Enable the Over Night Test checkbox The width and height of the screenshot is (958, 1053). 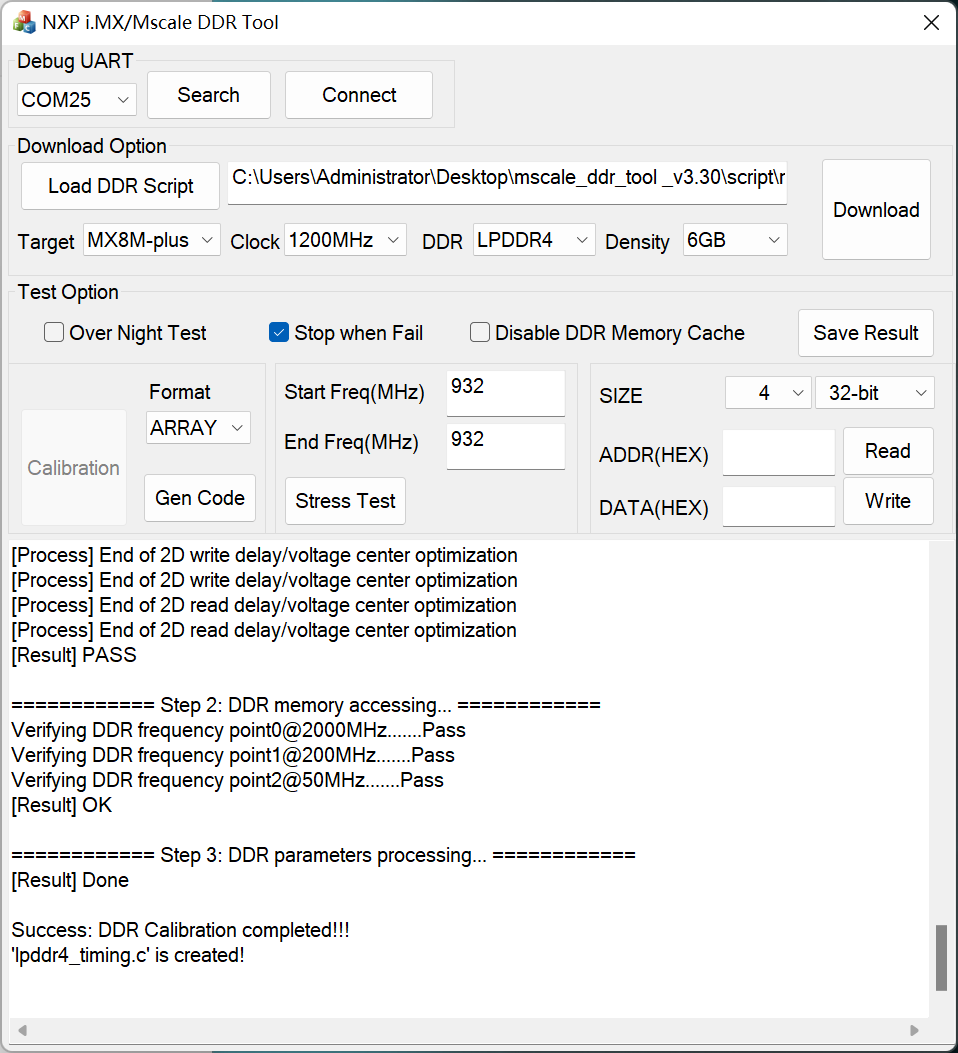pos(53,332)
